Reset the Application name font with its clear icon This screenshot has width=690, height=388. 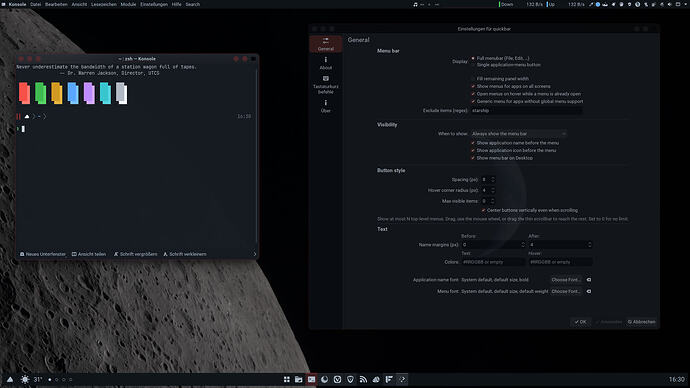(x=589, y=280)
